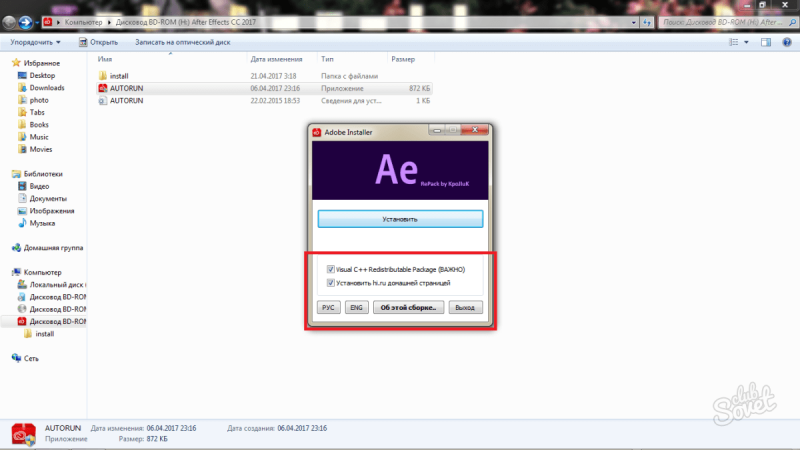Open the Упорядочить menu
800x450 pixels.
35,42
